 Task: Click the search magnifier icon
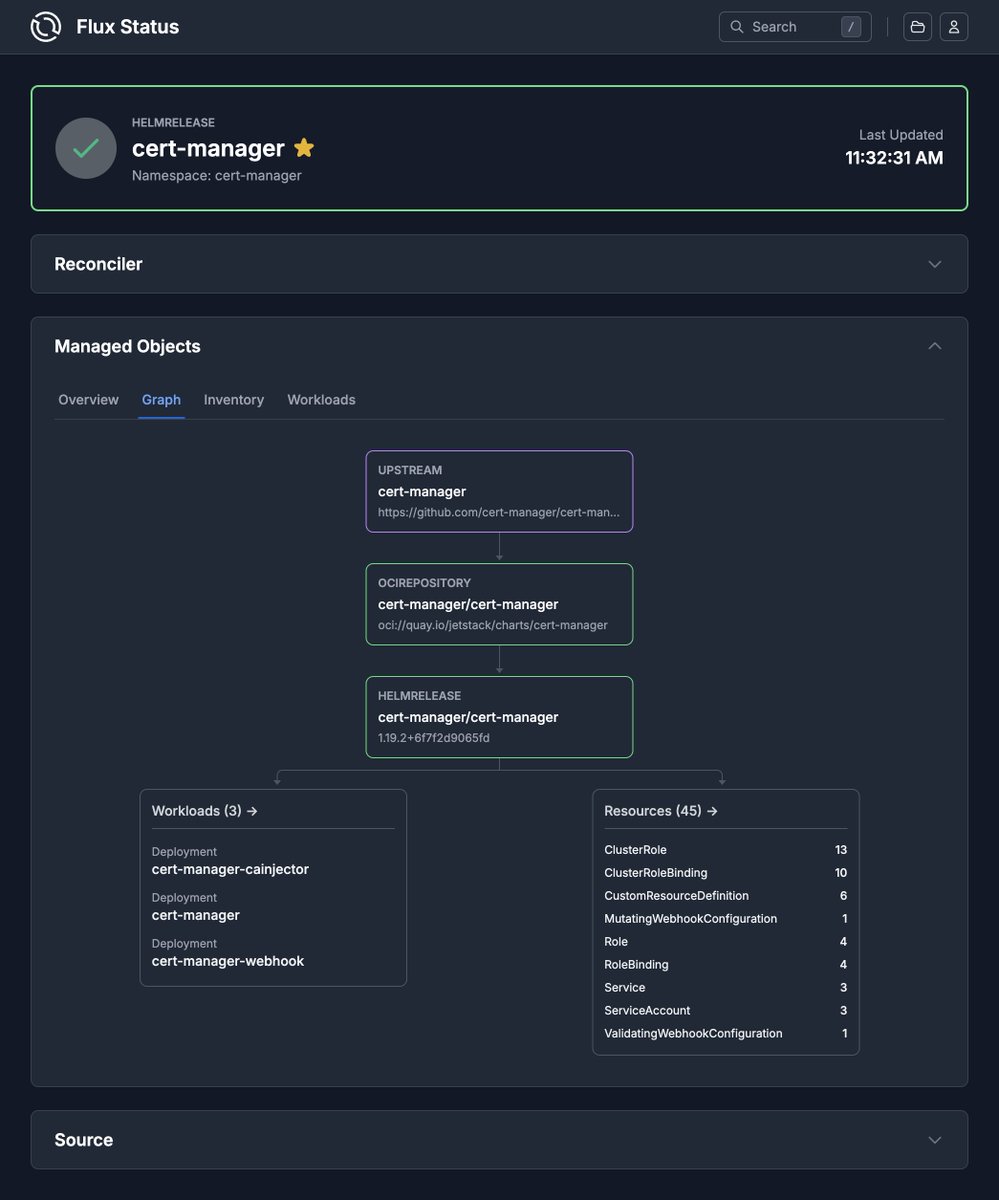coord(737,27)
